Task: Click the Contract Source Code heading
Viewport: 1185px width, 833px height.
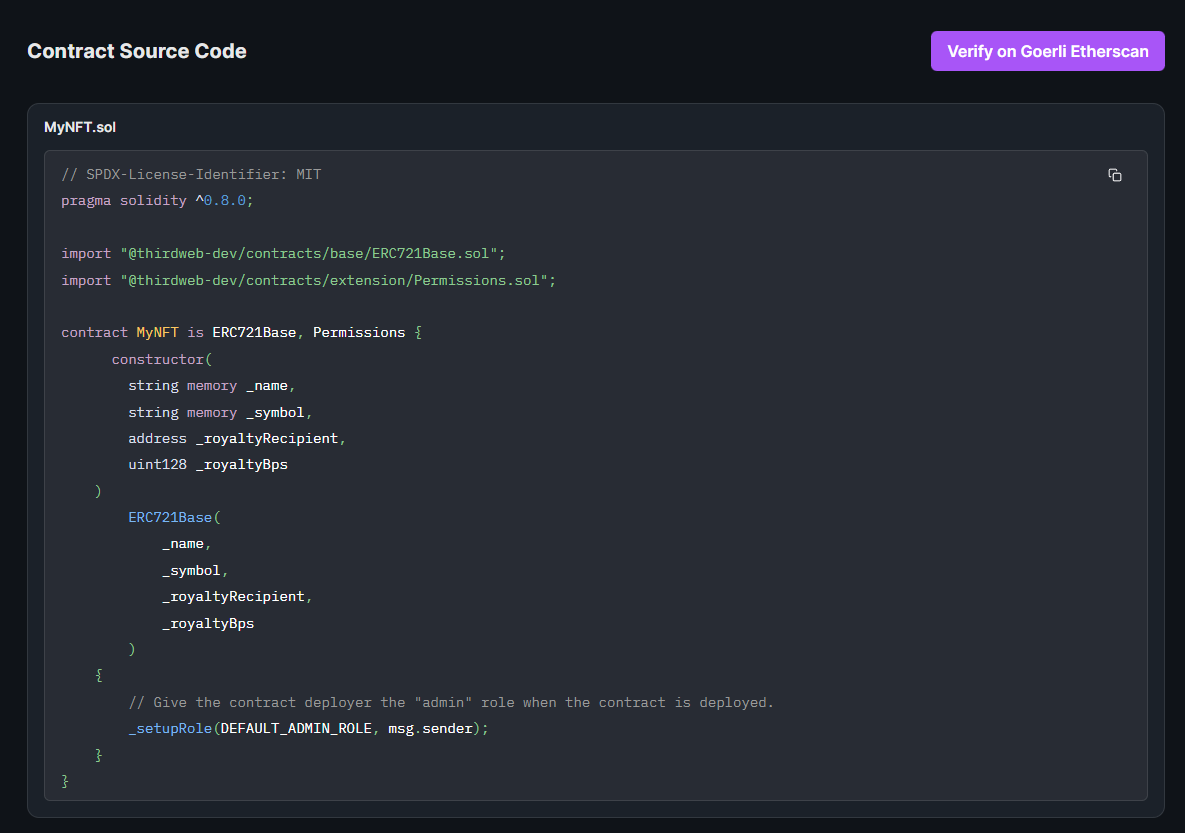Action: pyautogui.click(x=137, y=51)
